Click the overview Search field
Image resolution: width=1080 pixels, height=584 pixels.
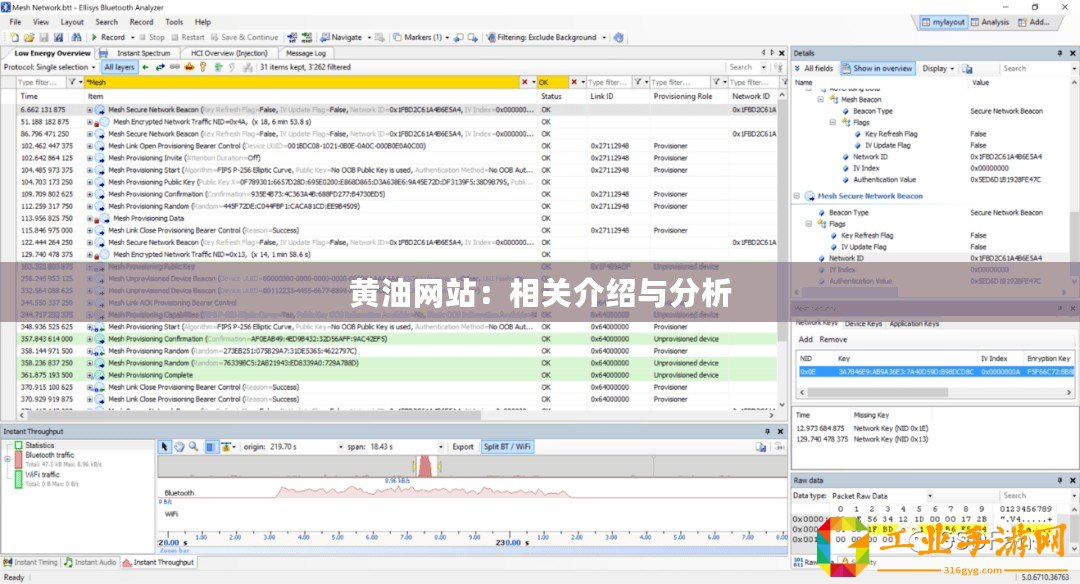743,67
